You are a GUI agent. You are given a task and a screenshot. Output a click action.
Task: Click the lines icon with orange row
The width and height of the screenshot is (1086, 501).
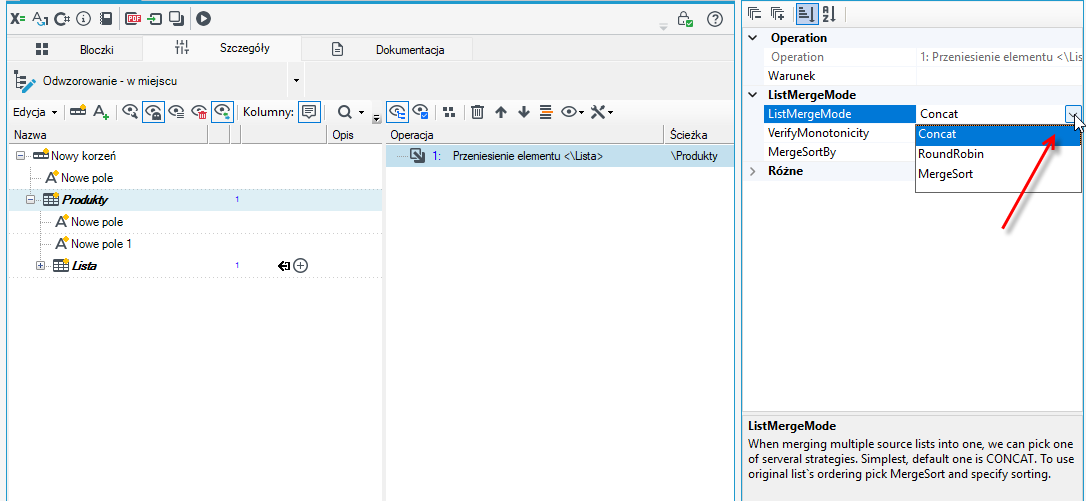546,112
